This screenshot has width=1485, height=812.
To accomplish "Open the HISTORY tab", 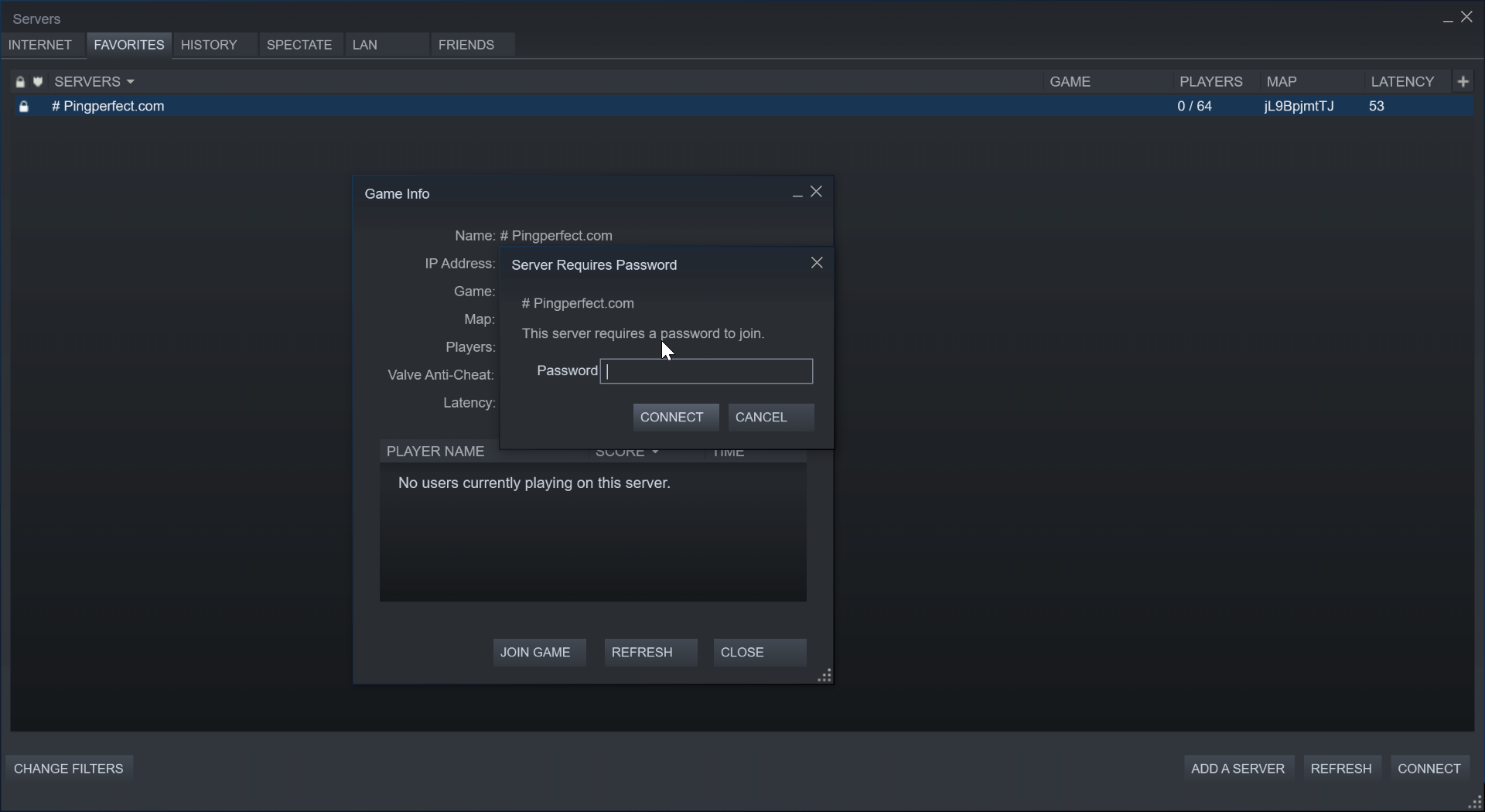I will [x=209, y=45].
